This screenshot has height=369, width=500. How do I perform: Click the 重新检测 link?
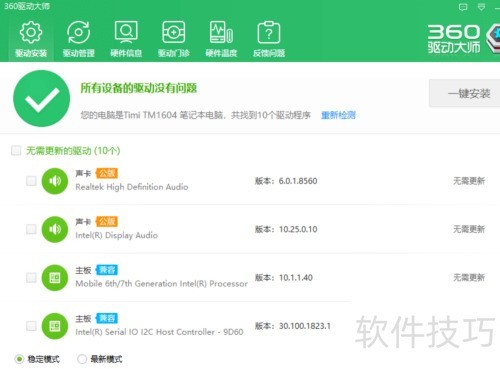[x=338, y=115]
